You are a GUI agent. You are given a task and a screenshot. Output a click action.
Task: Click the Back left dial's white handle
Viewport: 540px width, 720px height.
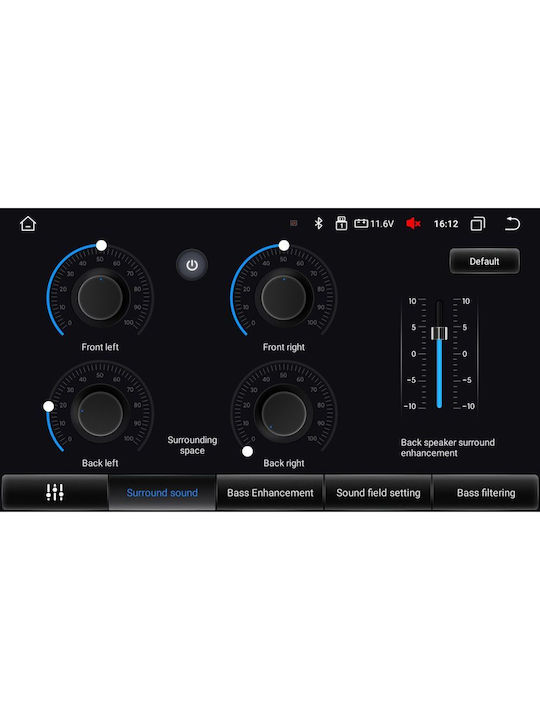48,406
